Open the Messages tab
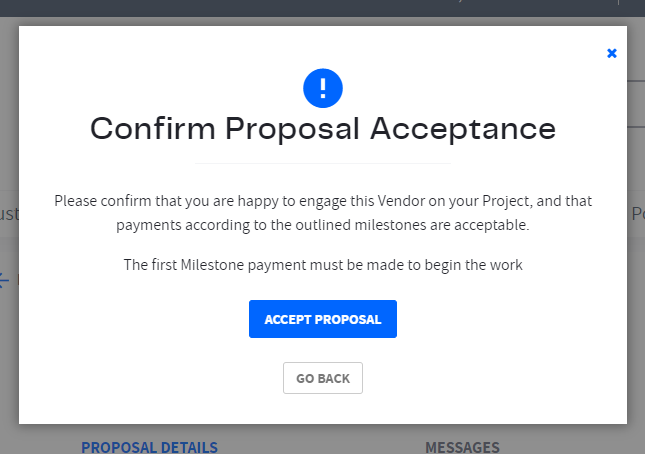Screen dimensions: 645x454 (x=462, y=447)
